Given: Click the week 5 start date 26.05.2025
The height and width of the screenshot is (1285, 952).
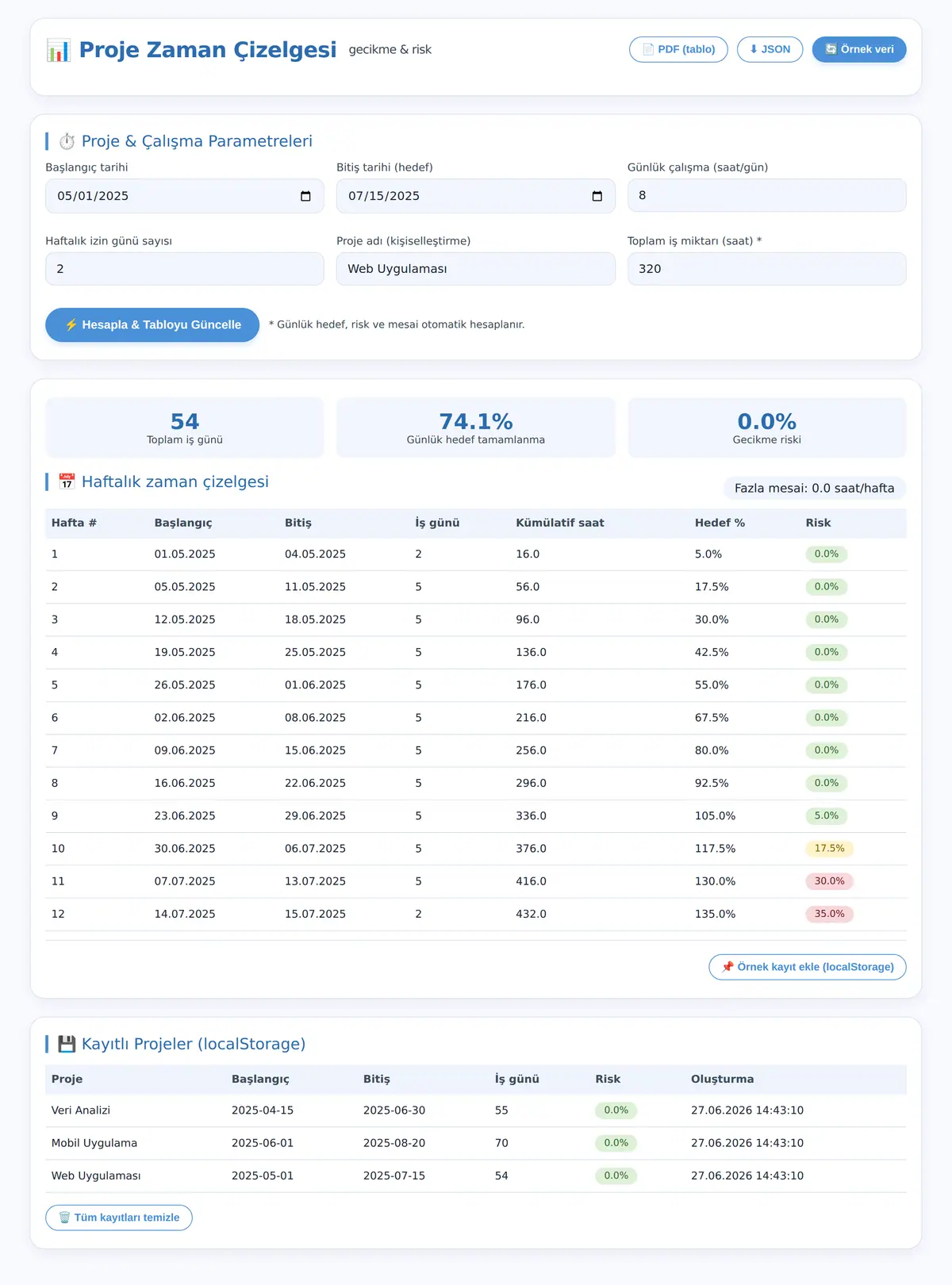Looking at the screenshot, I should click(x=185, y=685).
